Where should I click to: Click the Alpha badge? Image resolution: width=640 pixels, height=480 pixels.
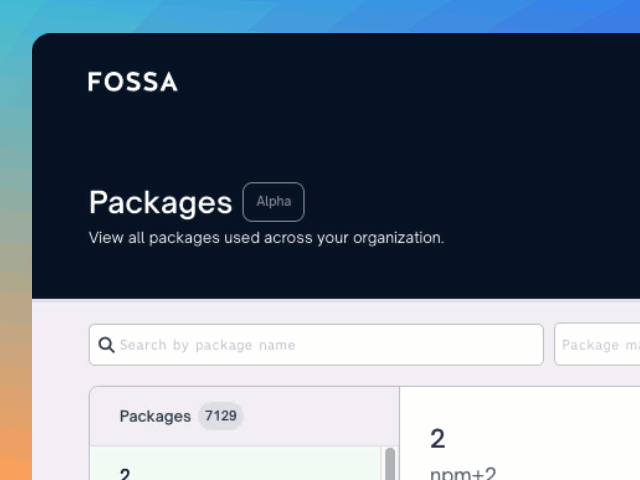(x=273, y=202)
